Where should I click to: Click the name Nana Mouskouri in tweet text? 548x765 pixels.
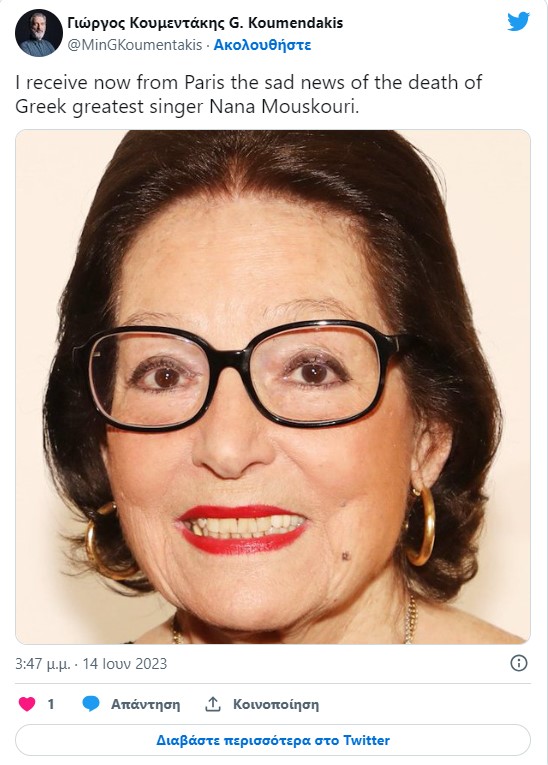284,106
